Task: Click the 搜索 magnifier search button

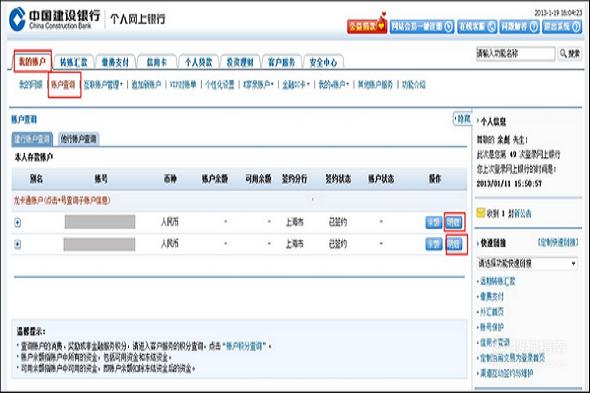Action: (x=570, y=54)
